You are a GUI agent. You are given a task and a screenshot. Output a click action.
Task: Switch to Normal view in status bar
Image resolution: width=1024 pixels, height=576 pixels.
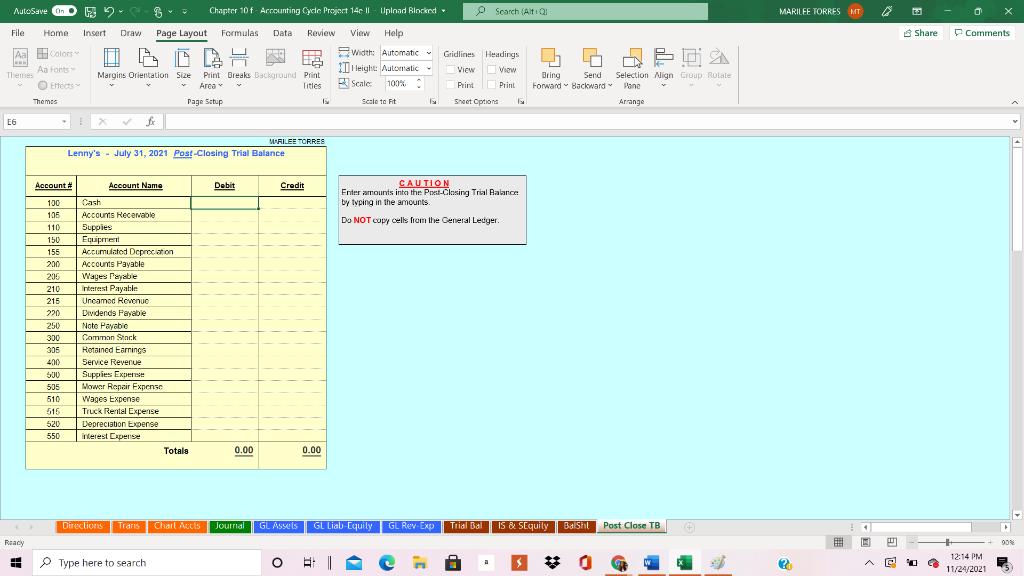click(839, 542)
